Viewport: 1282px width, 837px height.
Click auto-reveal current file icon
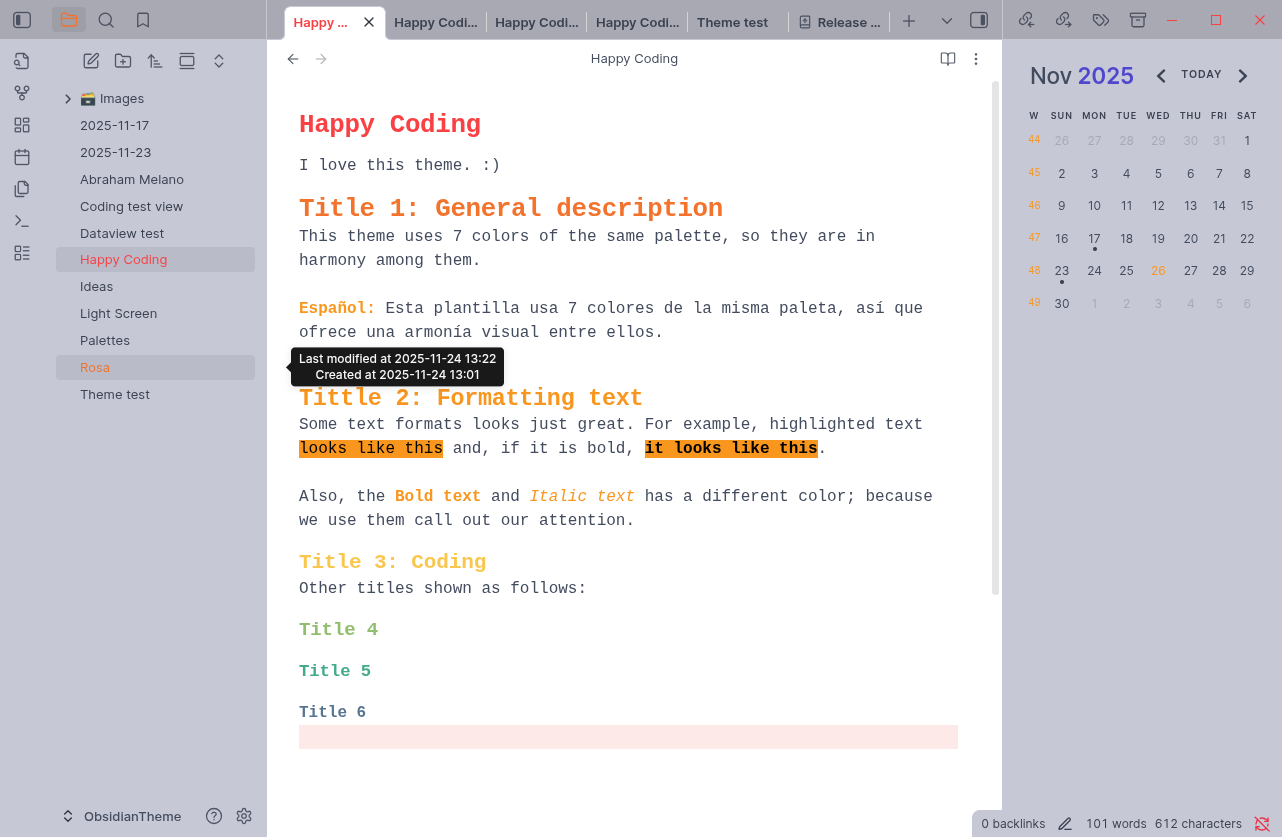(x=187, y=61)
